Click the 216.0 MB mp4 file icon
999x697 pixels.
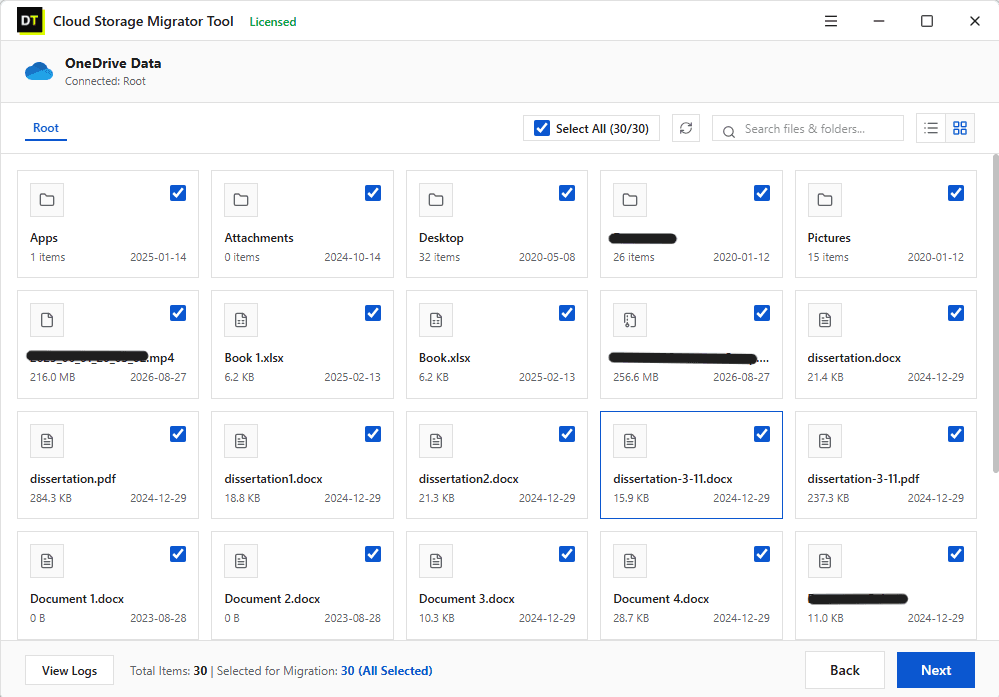coord(47,320)
